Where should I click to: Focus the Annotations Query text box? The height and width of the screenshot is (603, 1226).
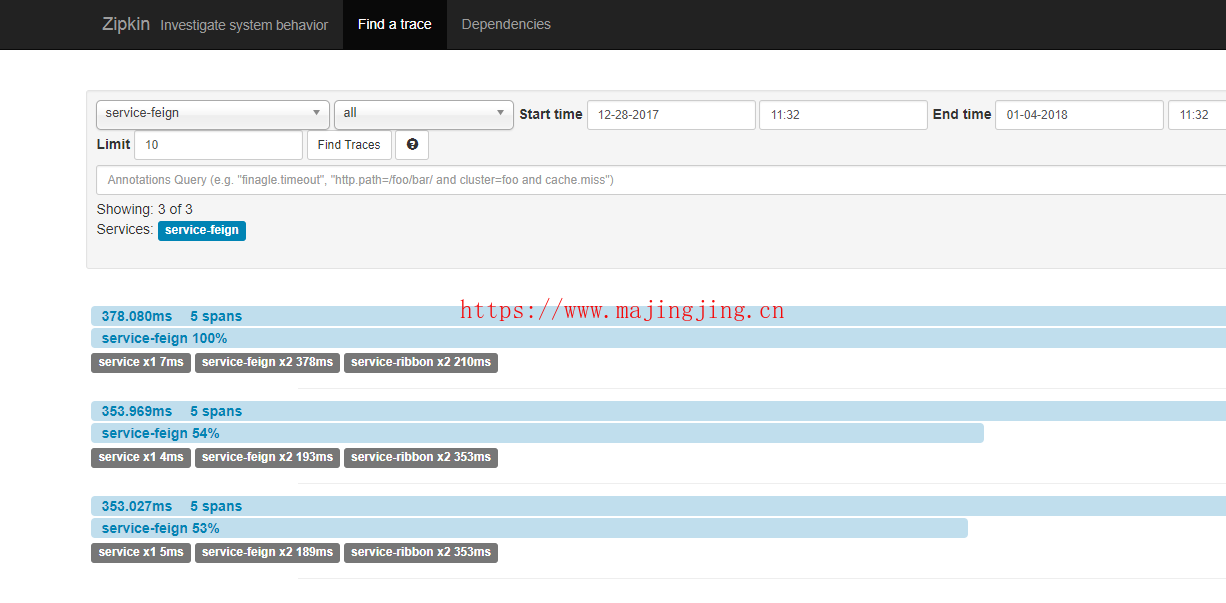661,180
